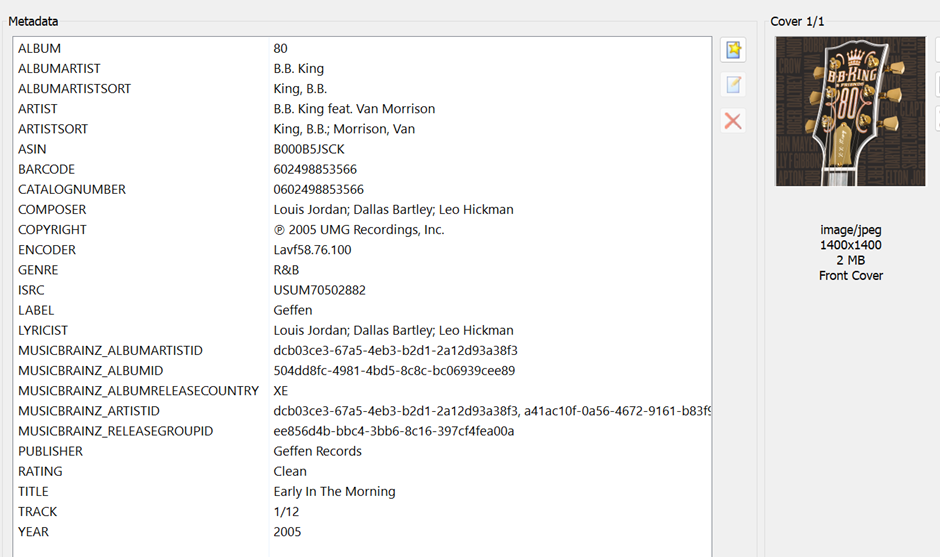Image resolution: width=940 pixels, height=557 pixels.
Task: Select the MUSICBRAINZ_ALBUMARTISTID row's dcb03ce3 value
Action: tap(396, 351)
